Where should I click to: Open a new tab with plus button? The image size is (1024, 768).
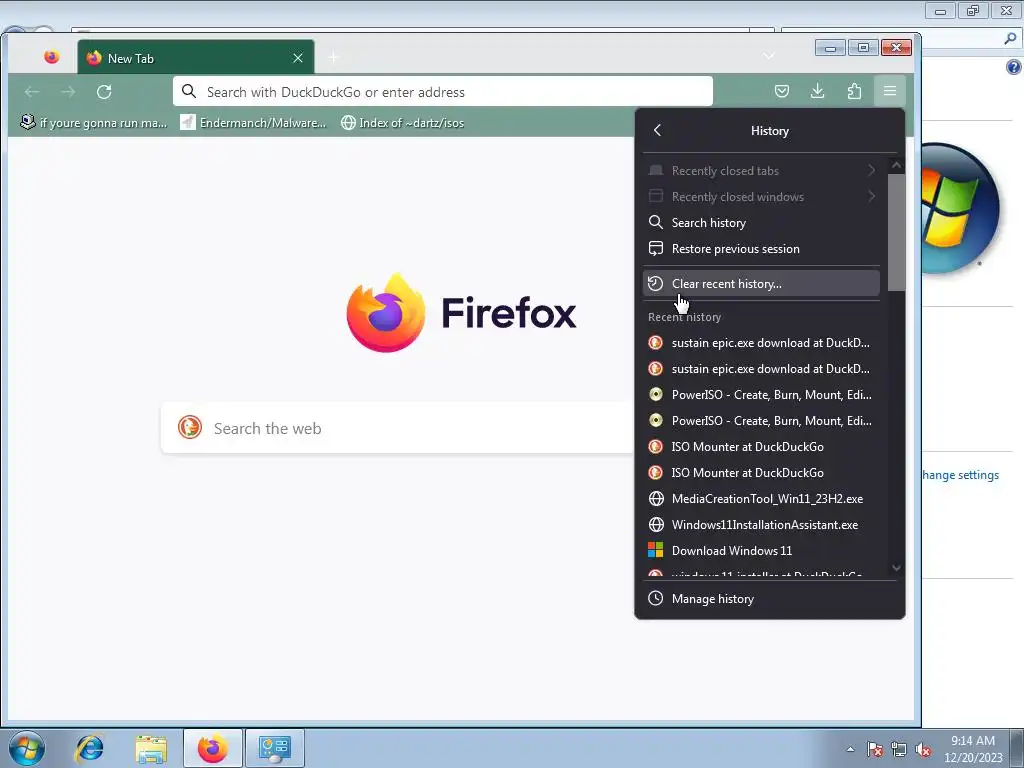[x=333, y=58]
